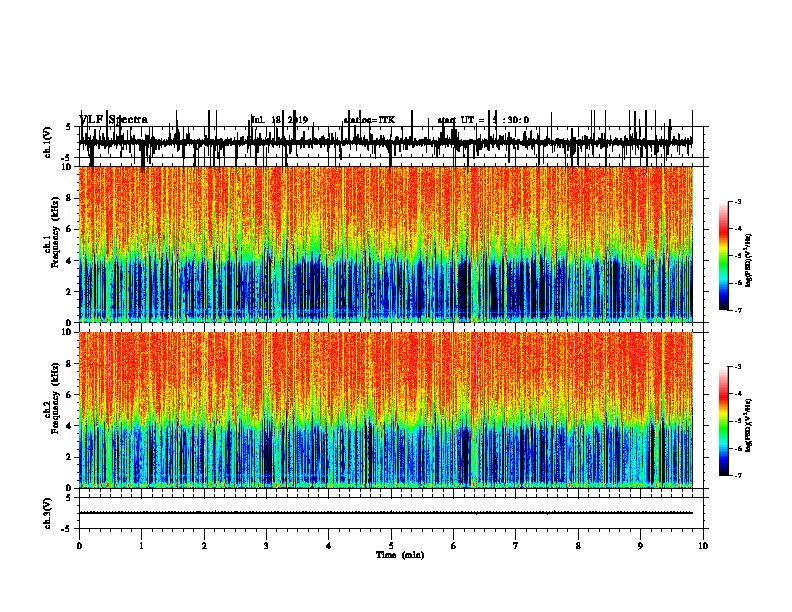This screenshot has height=612, width=792.
Task: Click time axis tick label "1"
Action: click(x=142, y=546)
